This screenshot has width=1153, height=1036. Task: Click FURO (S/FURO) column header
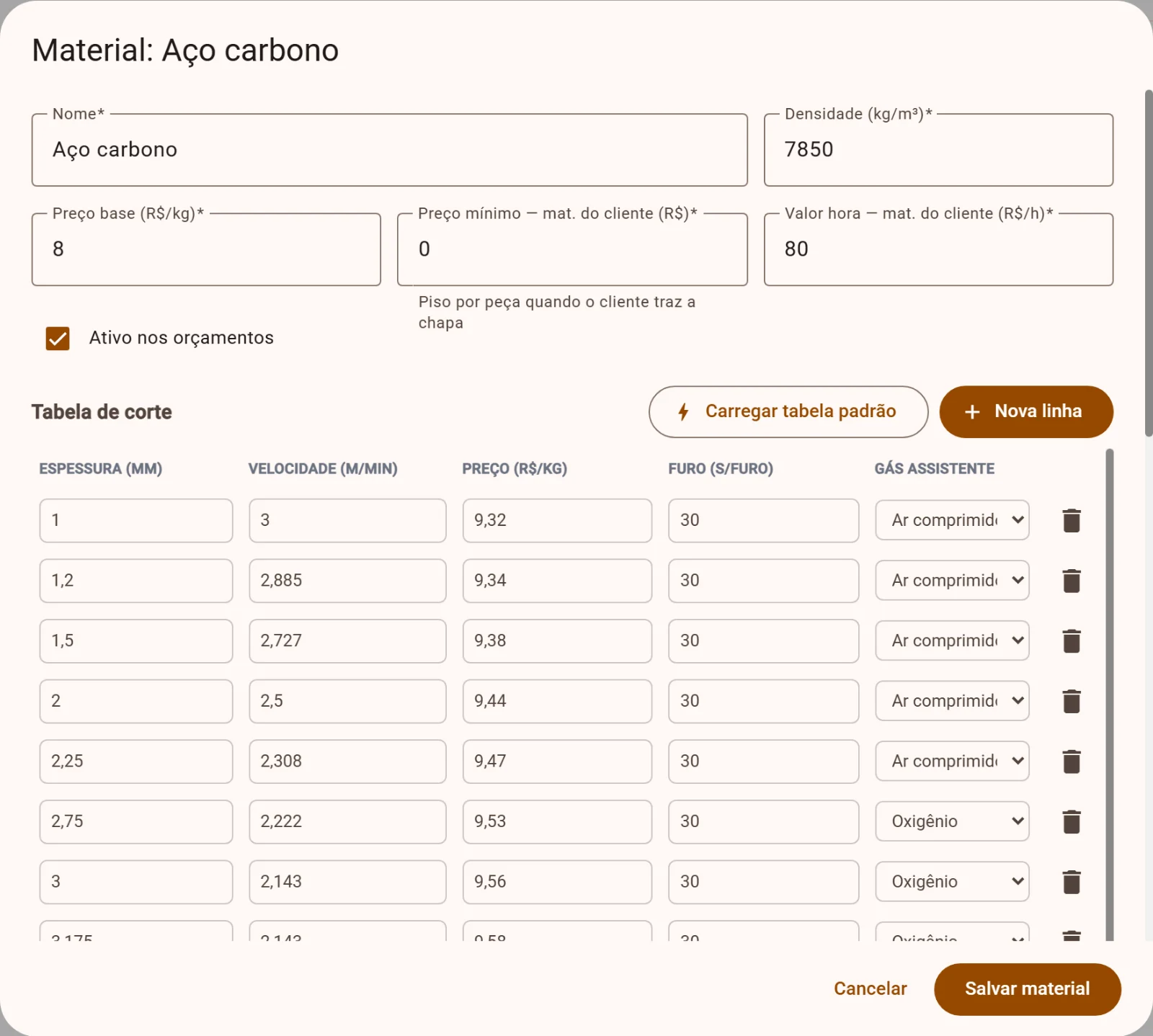[x=721, y=469]
